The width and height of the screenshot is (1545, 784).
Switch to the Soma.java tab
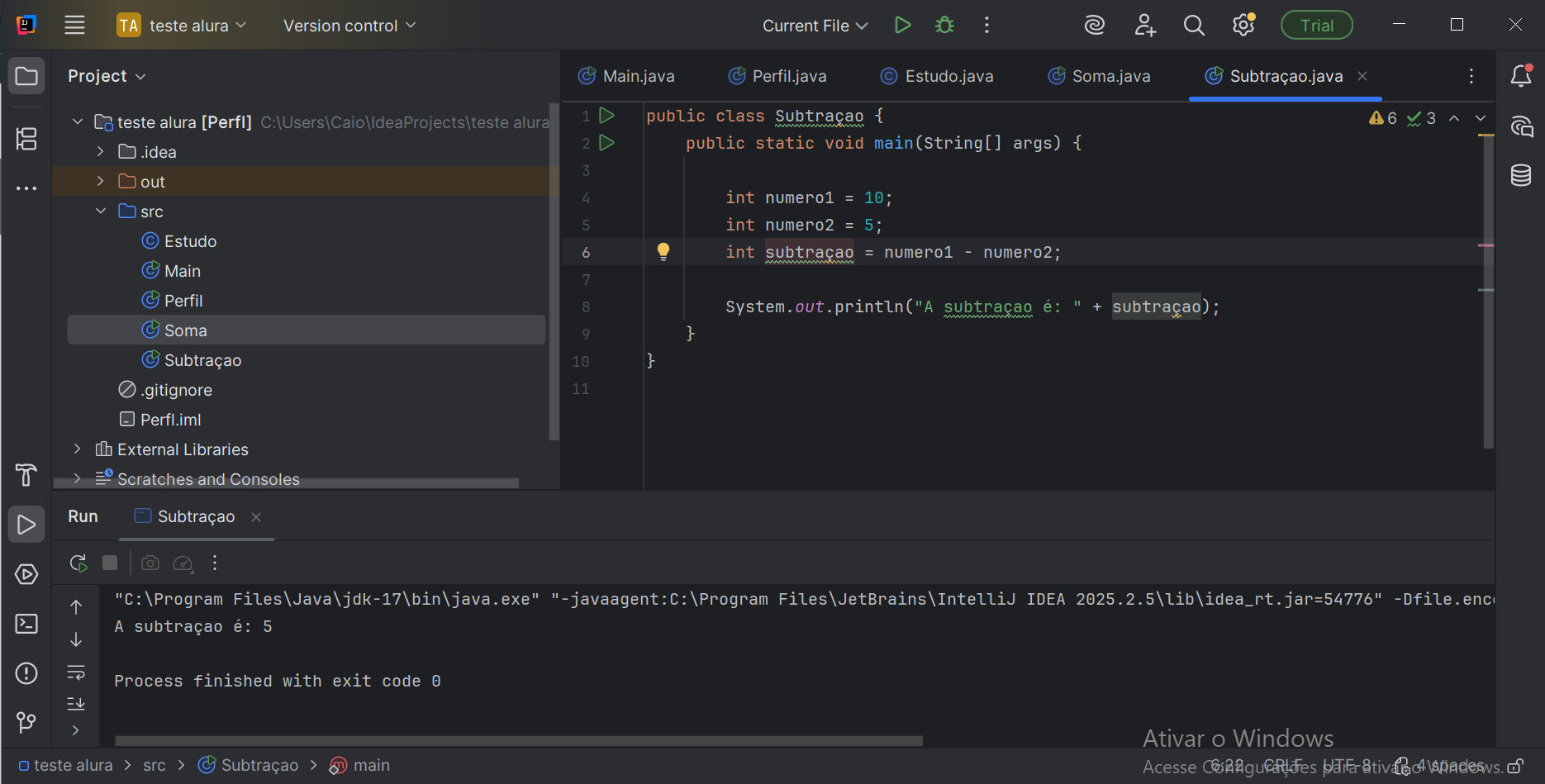pyautogui.click(x=1100, y=77)
